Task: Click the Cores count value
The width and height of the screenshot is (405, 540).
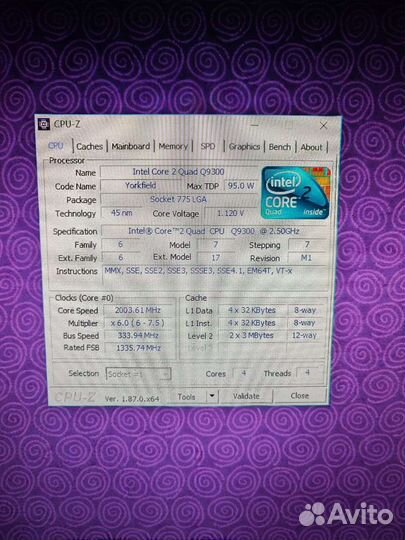Action: coord(244,373)
